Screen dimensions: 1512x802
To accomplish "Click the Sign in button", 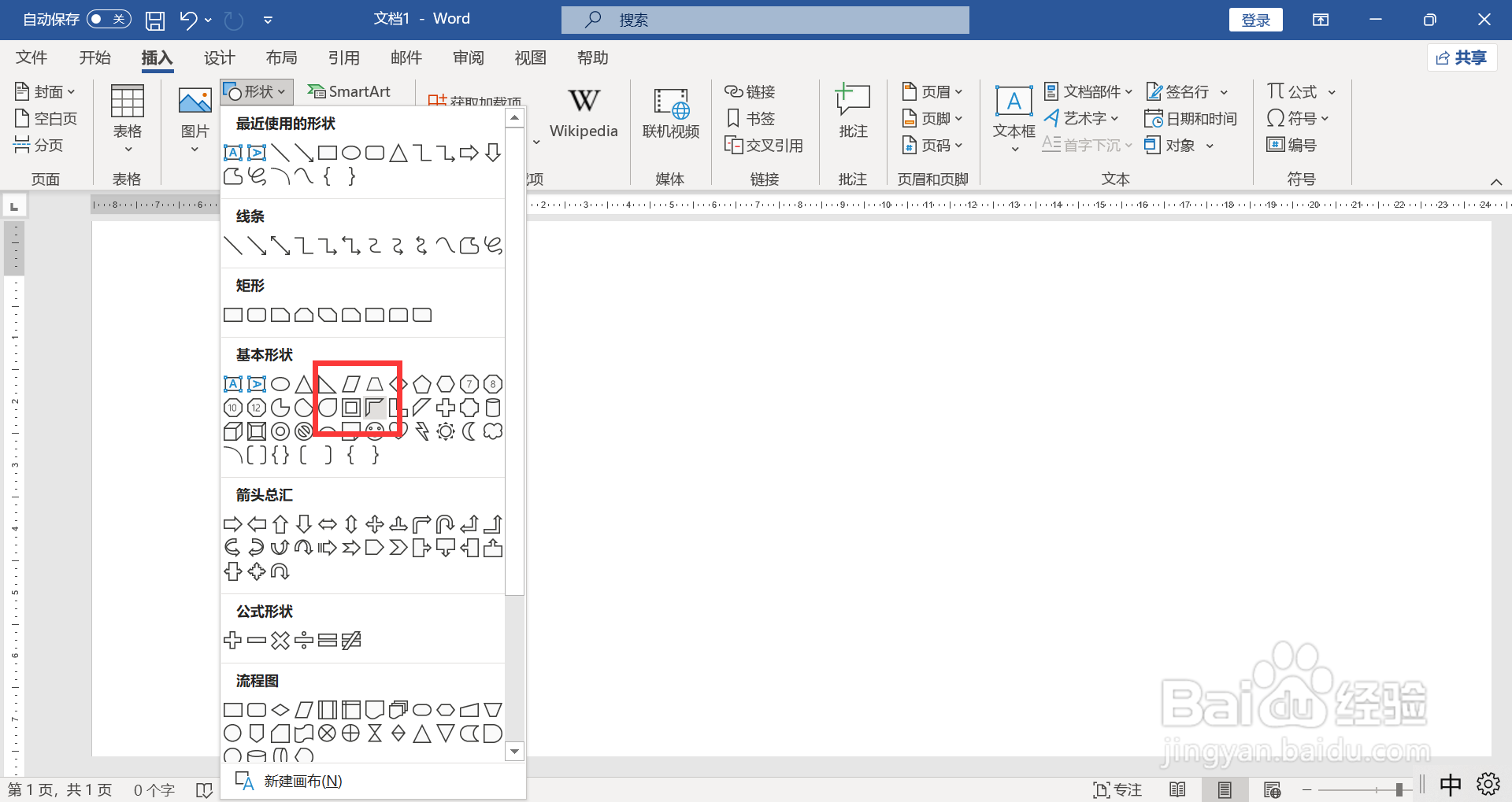I will [x=1255, y=20].
